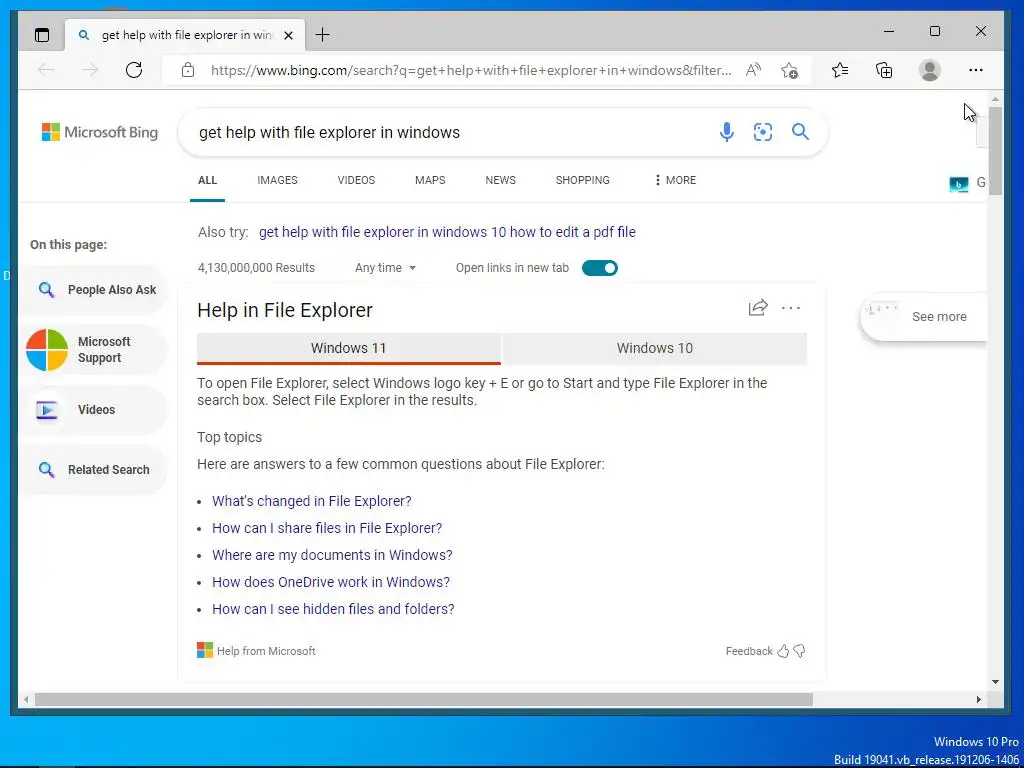1024x768 pixels.
Task: Open the Collections icon
Action: tap(884, 70)
